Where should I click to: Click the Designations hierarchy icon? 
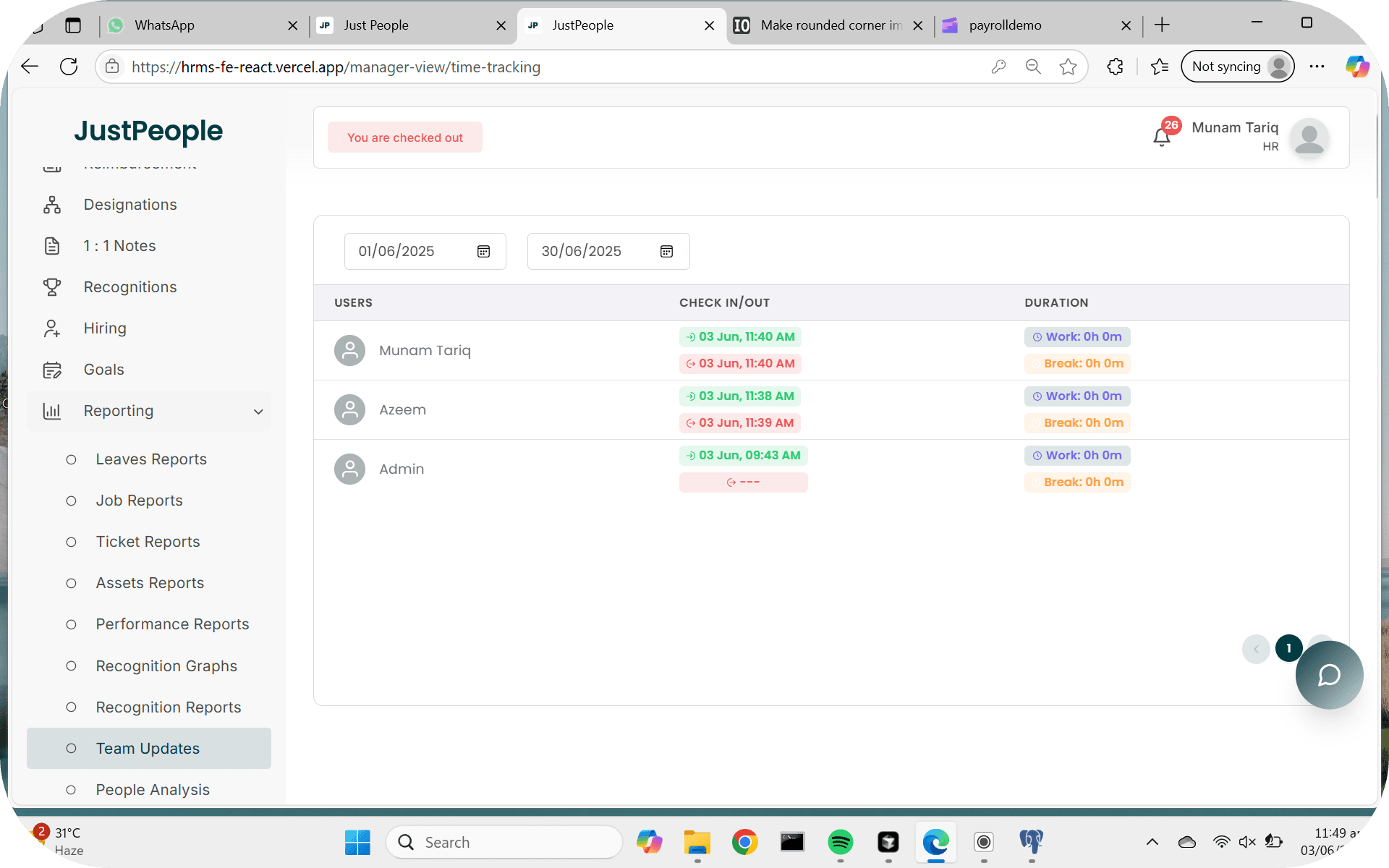52,205
